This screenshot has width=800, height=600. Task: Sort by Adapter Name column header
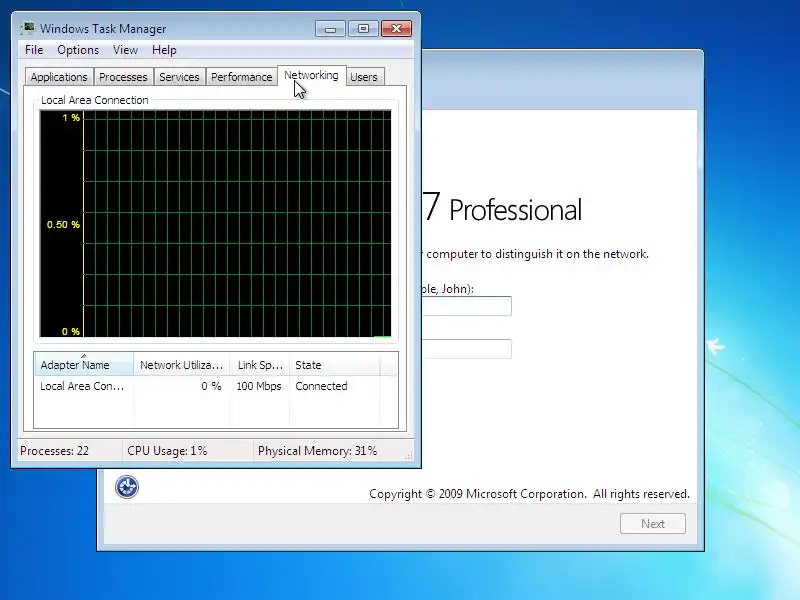(84, 365)
